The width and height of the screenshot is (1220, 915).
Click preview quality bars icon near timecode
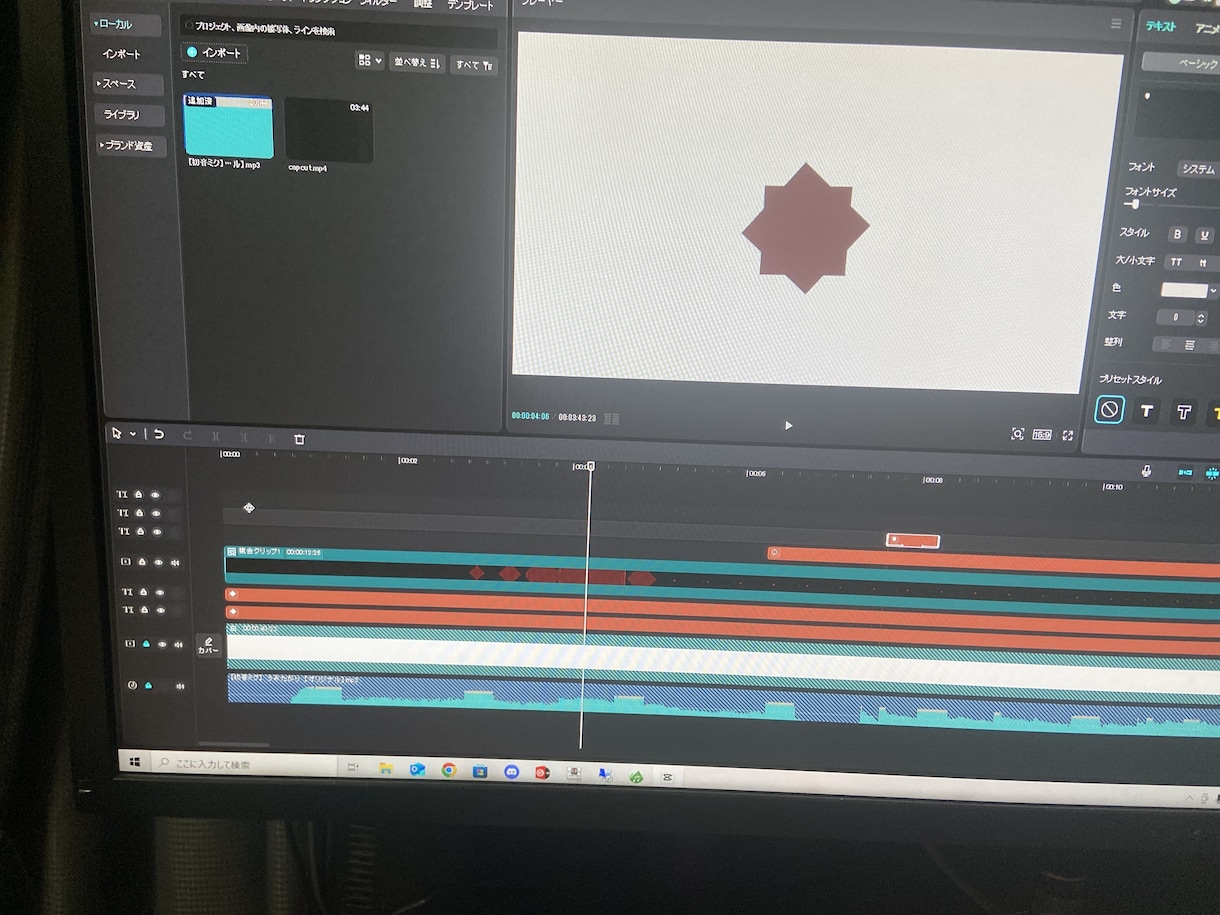[x=612, y=419]
